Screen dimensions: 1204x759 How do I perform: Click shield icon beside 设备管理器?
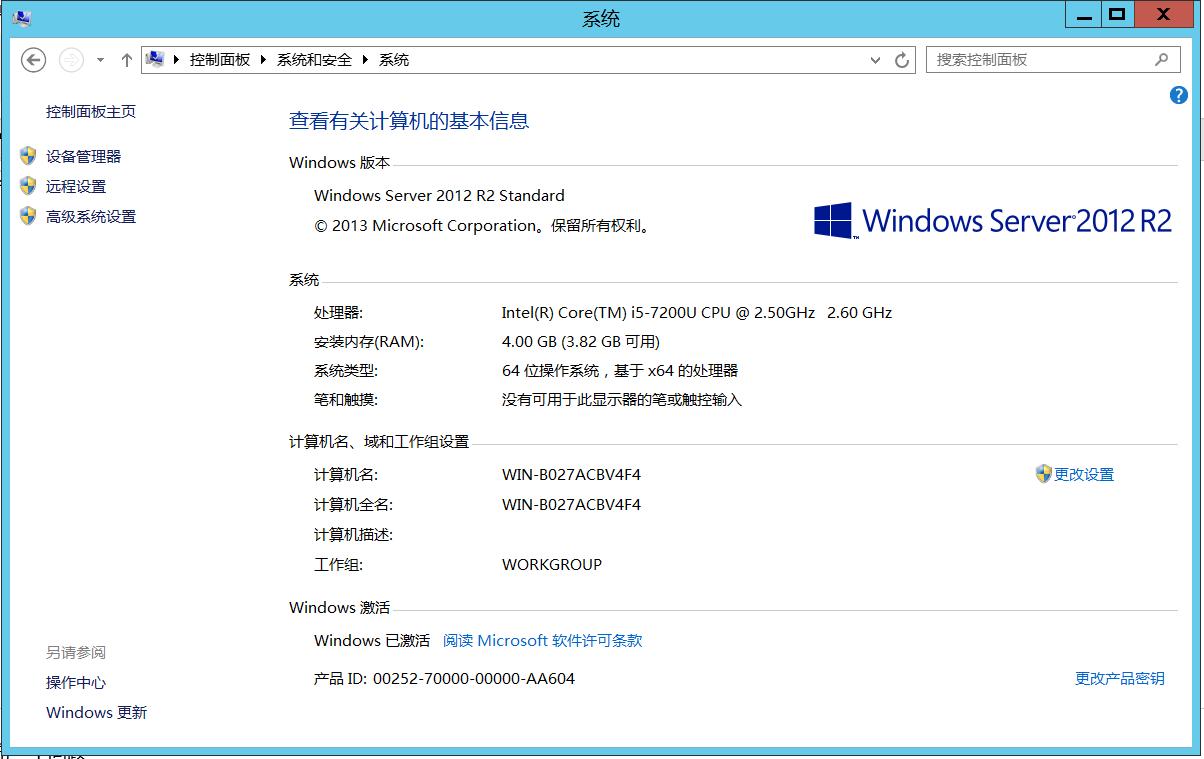[x=28, y=156]
